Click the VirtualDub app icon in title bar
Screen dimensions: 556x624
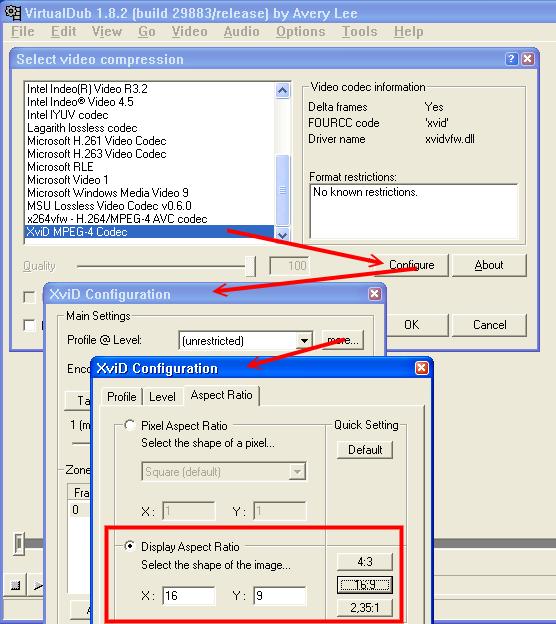13,13
